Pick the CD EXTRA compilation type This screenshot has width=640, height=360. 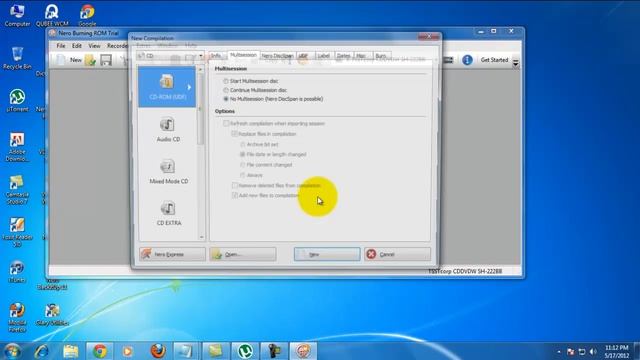point(169,213)
